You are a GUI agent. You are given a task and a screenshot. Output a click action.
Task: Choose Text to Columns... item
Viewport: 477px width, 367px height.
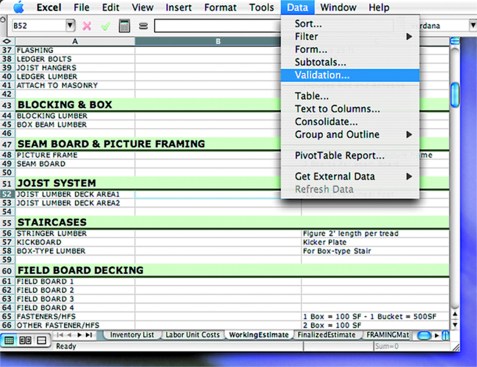tap(350, 109)
